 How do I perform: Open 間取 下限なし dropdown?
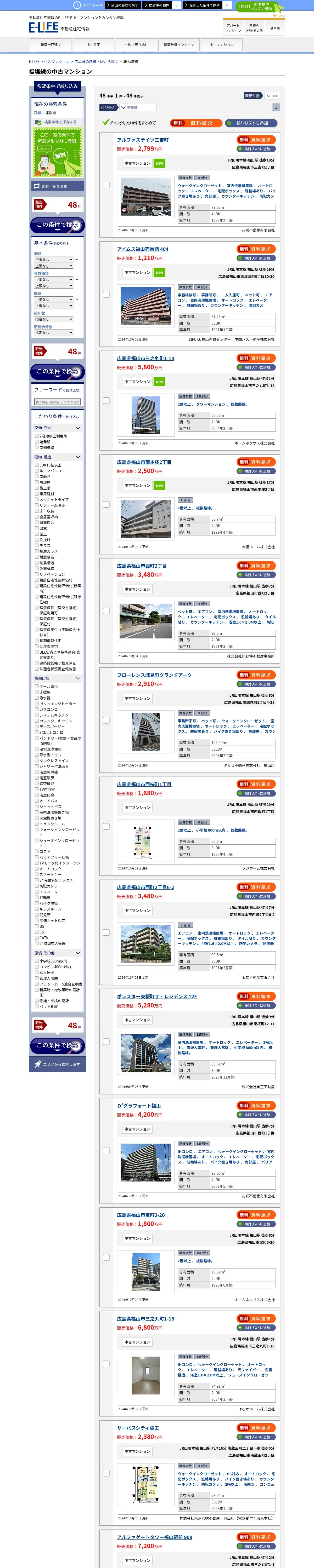click(54, 299)
